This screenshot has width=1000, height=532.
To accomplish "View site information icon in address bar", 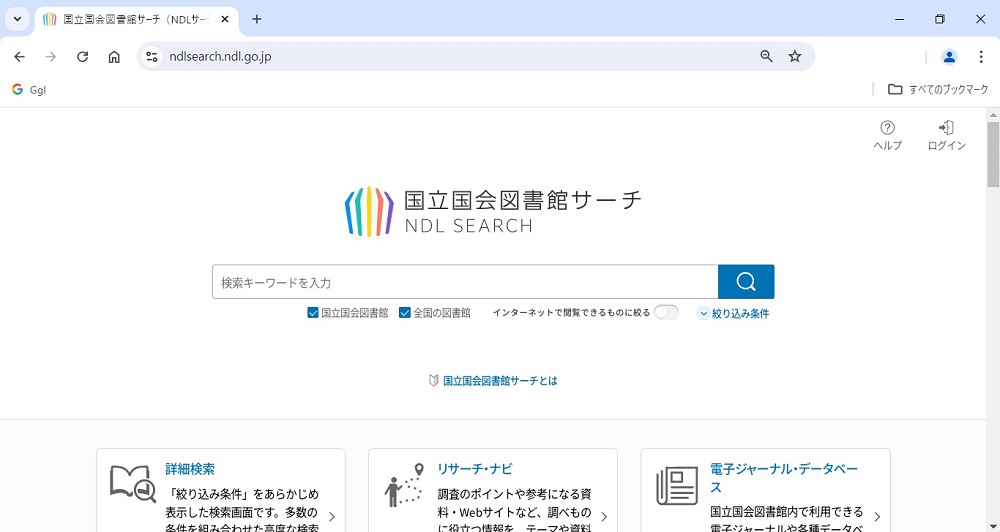I will click(x=151, y=57).
